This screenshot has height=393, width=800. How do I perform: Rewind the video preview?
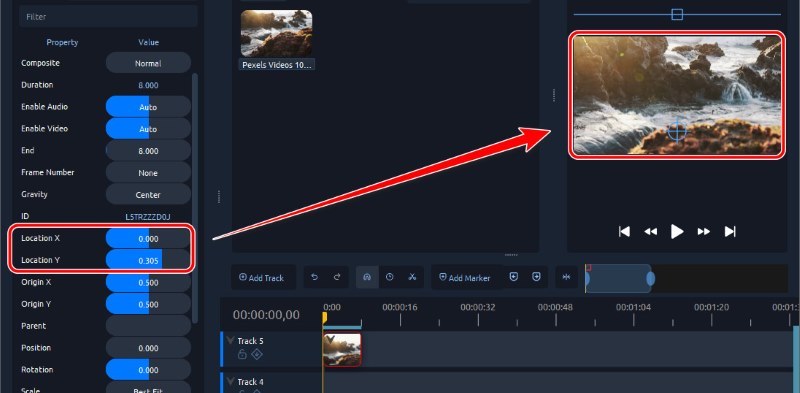[651, 232]
